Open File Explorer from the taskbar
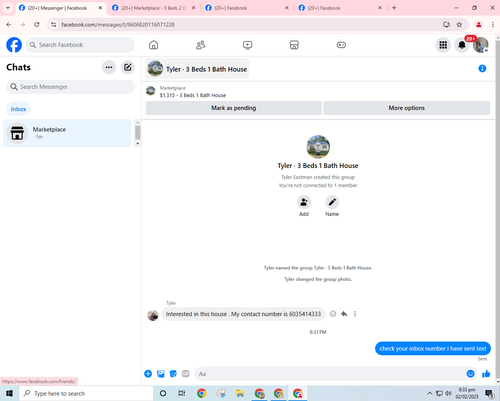500x401 pixels. coord(240,393)
